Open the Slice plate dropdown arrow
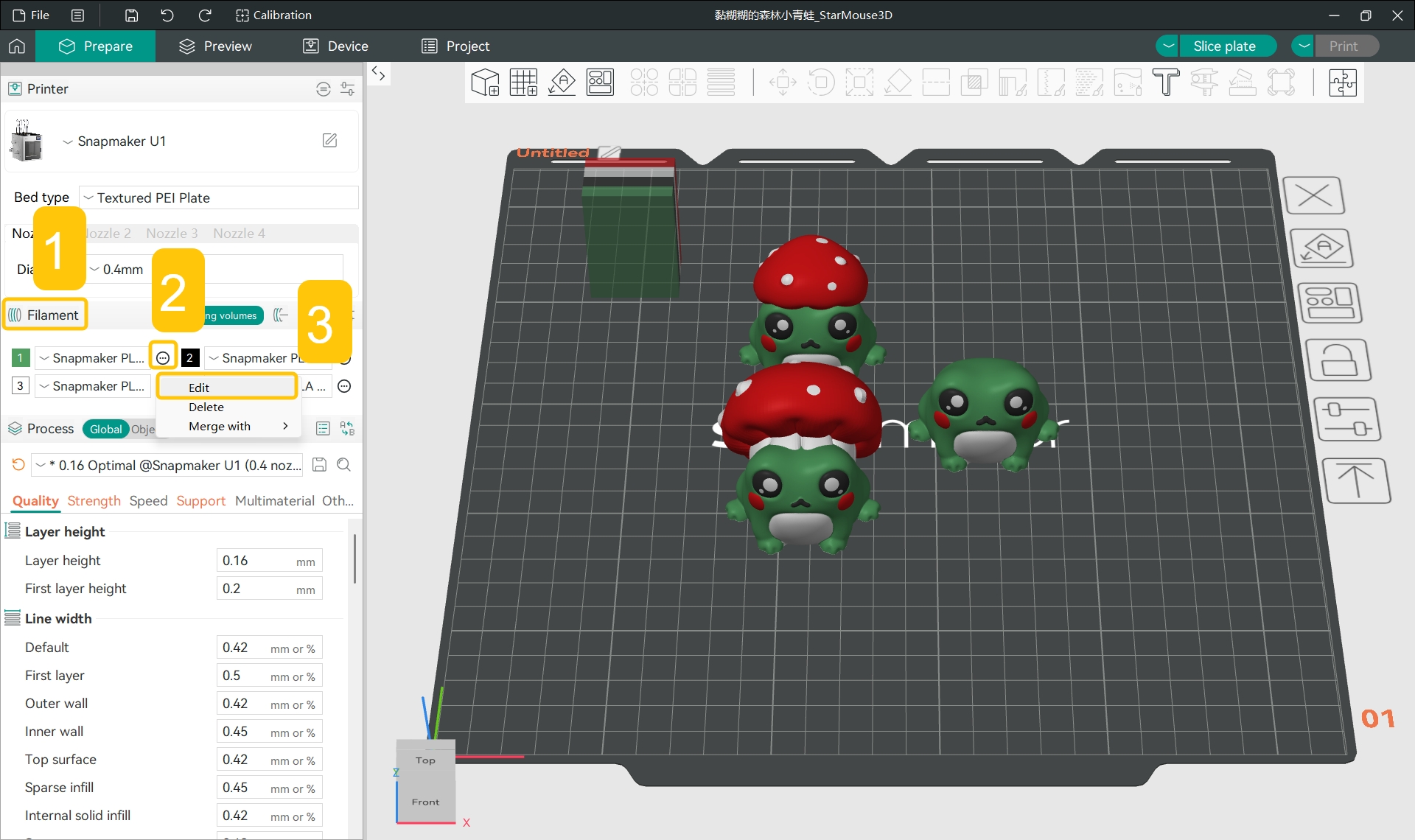 click(x=1168, y=46)
